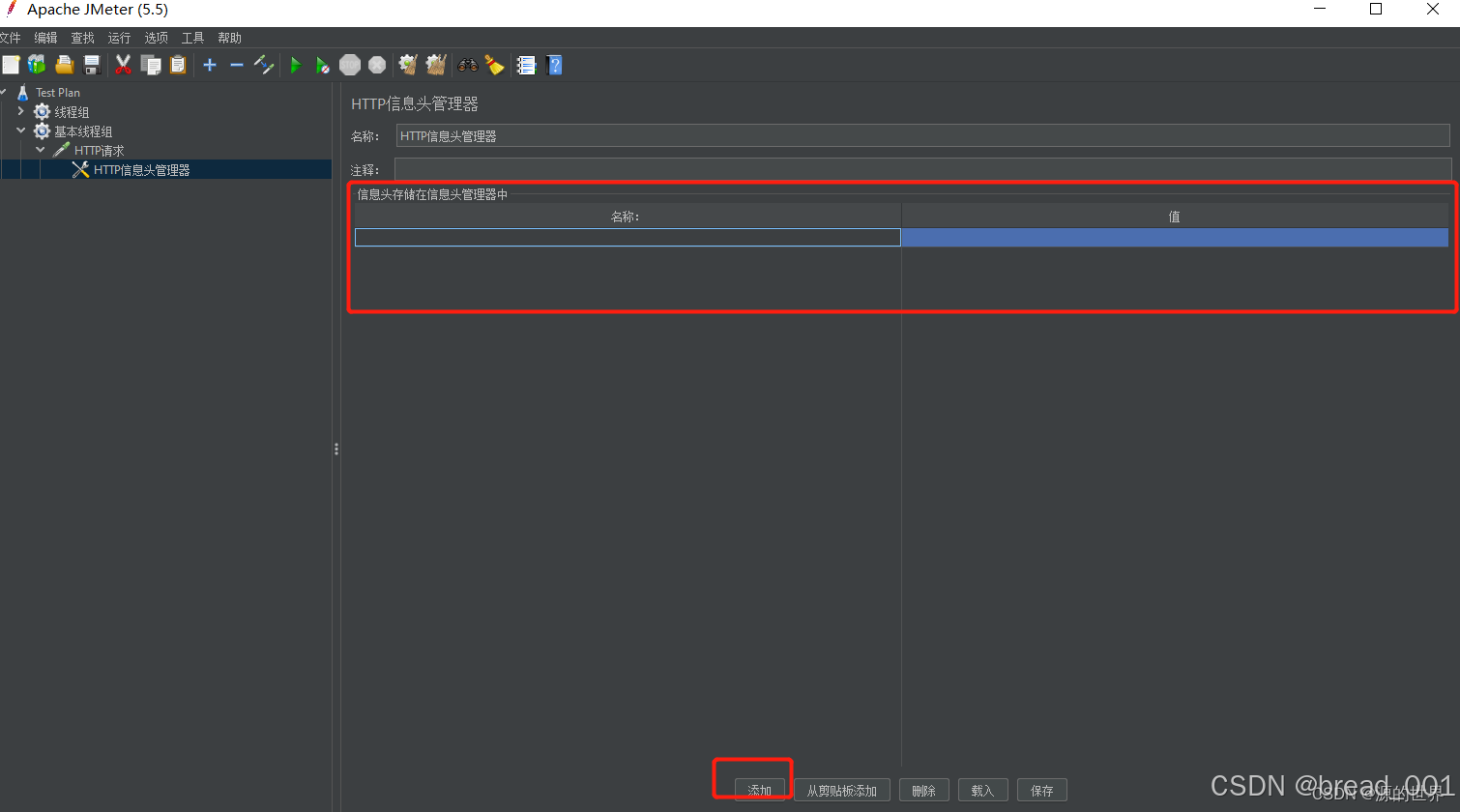The image size is (1460, 812).
Task: Open the 运行 menu
Action: click(x=118, y=38)
